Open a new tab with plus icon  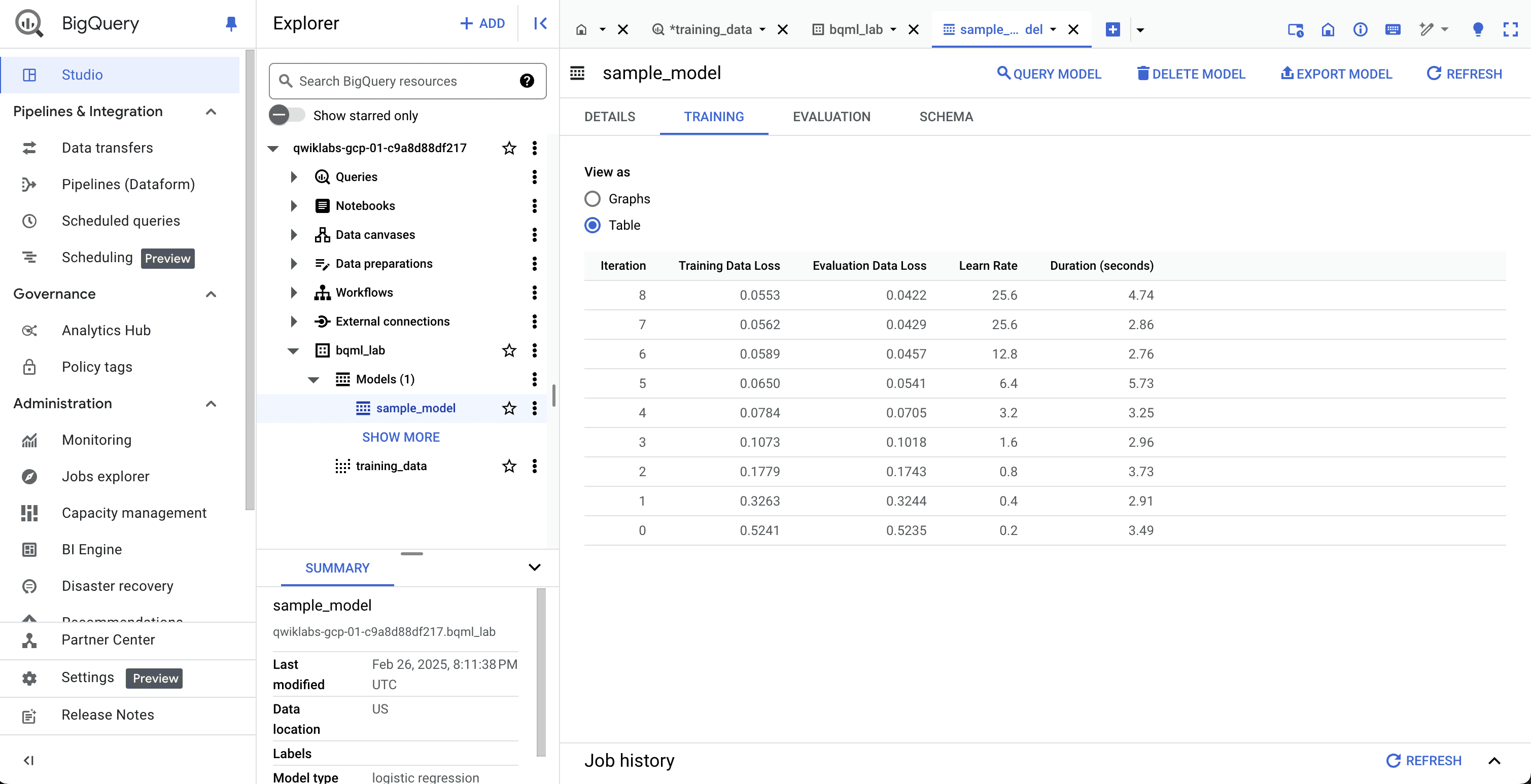click(x=1112, y=29)
